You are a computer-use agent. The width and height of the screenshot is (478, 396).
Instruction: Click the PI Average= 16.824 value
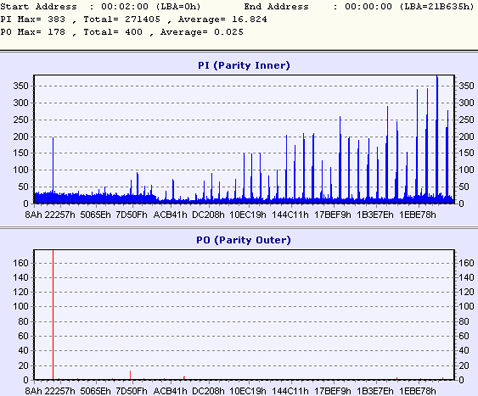tap(222, 19)
